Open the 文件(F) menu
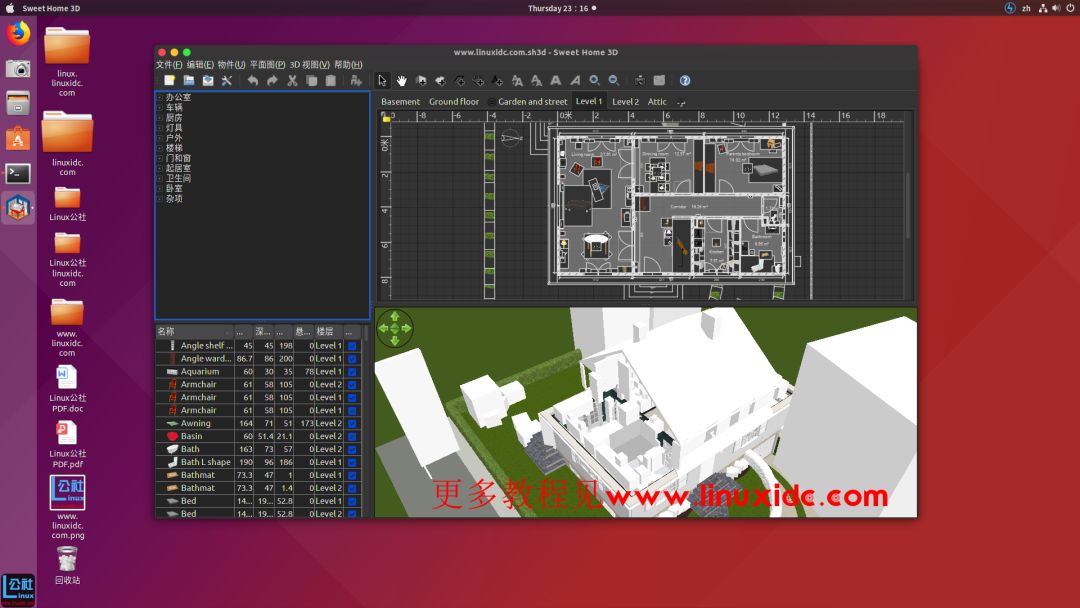Viewport: 1080px width, 608px height. tap(169, 65)
